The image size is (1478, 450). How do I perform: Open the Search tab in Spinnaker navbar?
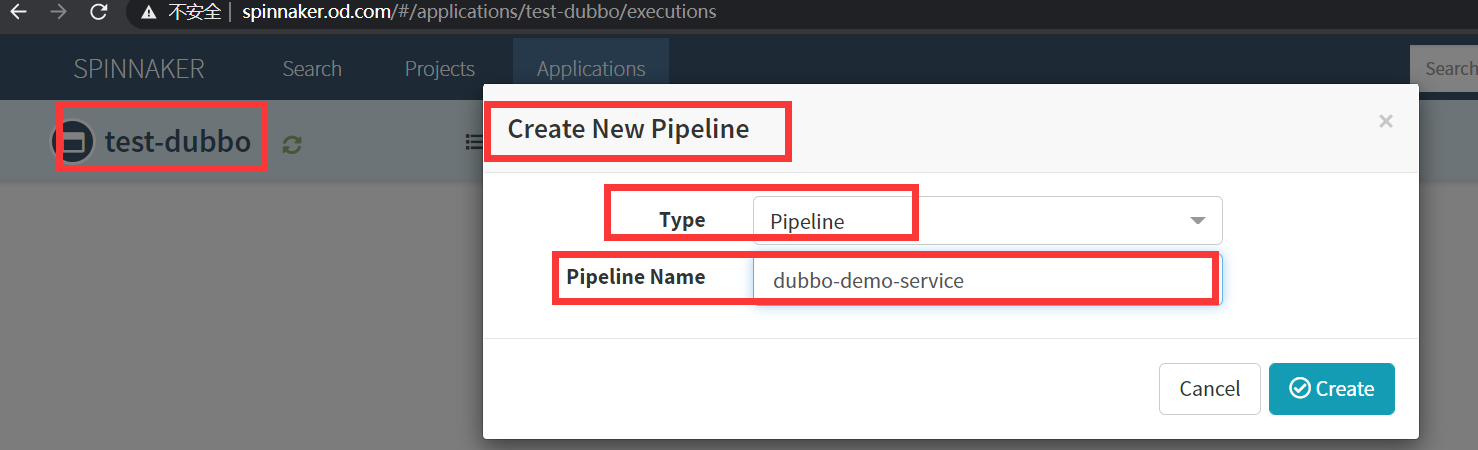pyautogui.click(x=312, y=69)
